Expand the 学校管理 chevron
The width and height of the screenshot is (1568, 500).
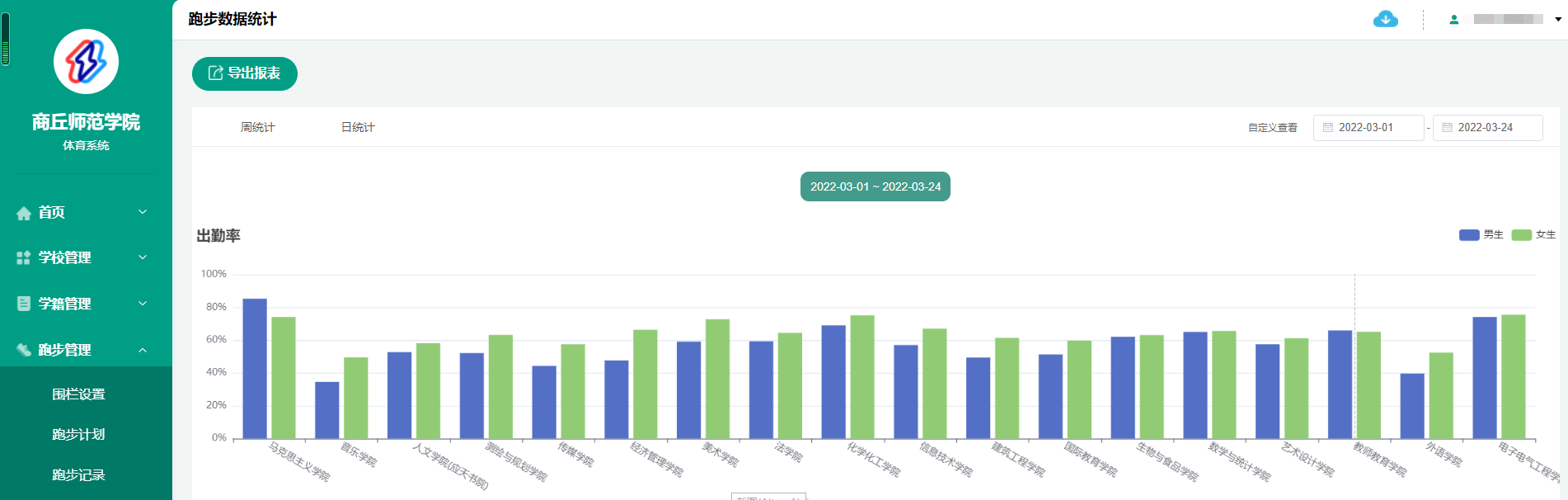pyautogui.click(x=143, y=257)
